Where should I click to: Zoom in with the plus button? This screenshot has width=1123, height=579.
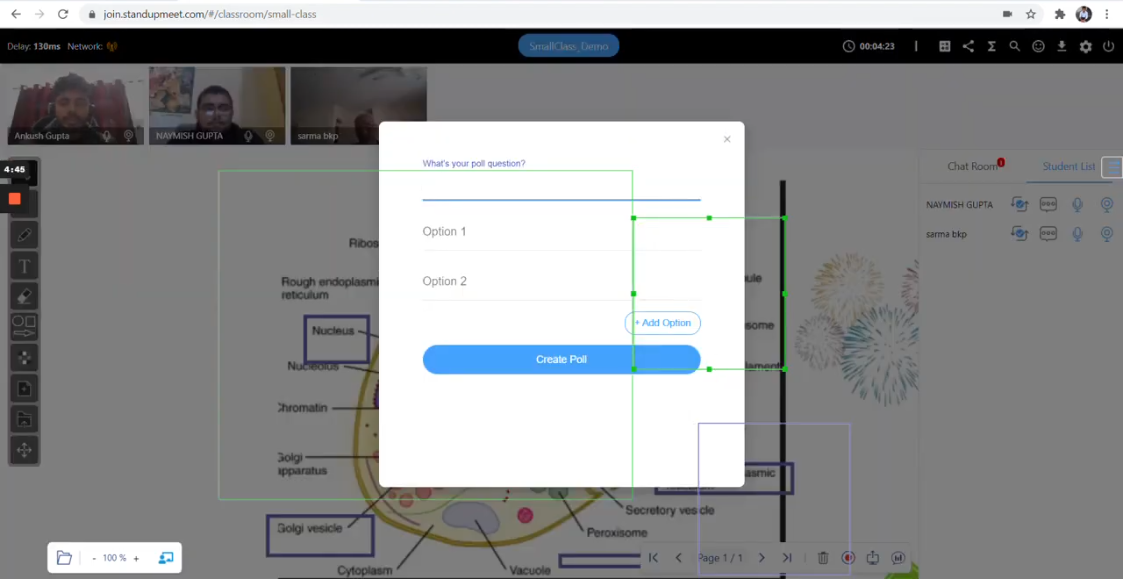(136, 558)
